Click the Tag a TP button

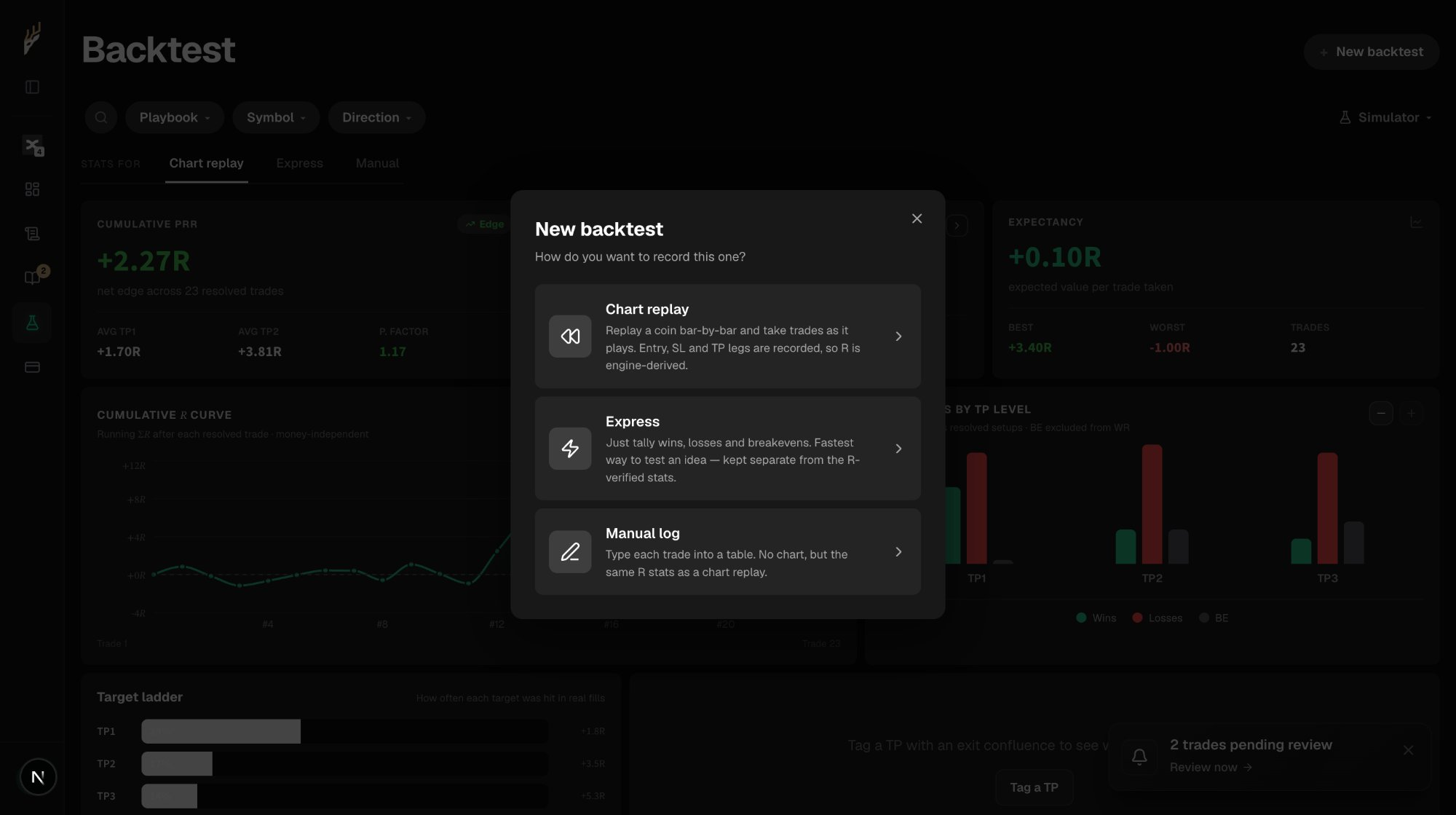(x=1034, y=787)
